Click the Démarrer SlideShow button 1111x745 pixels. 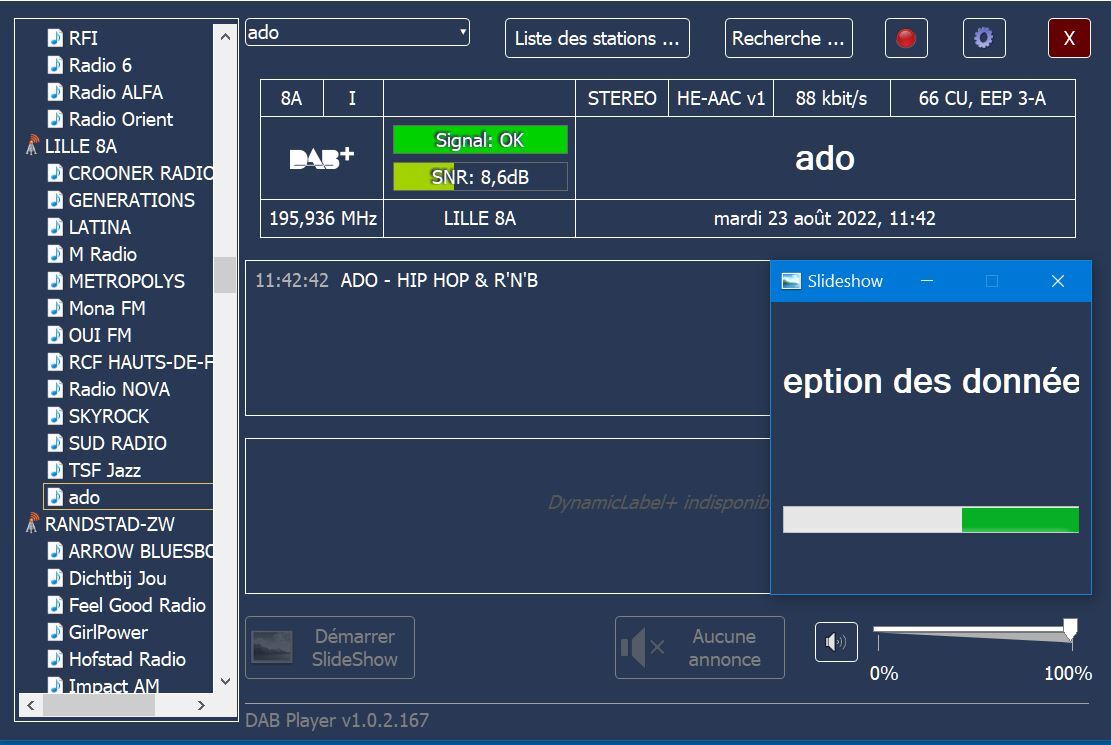coord(330,648)
